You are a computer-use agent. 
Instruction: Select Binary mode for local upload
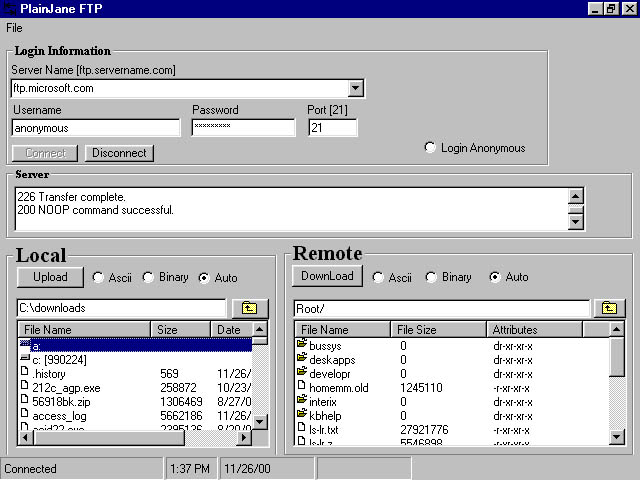[x=149, y=277]
